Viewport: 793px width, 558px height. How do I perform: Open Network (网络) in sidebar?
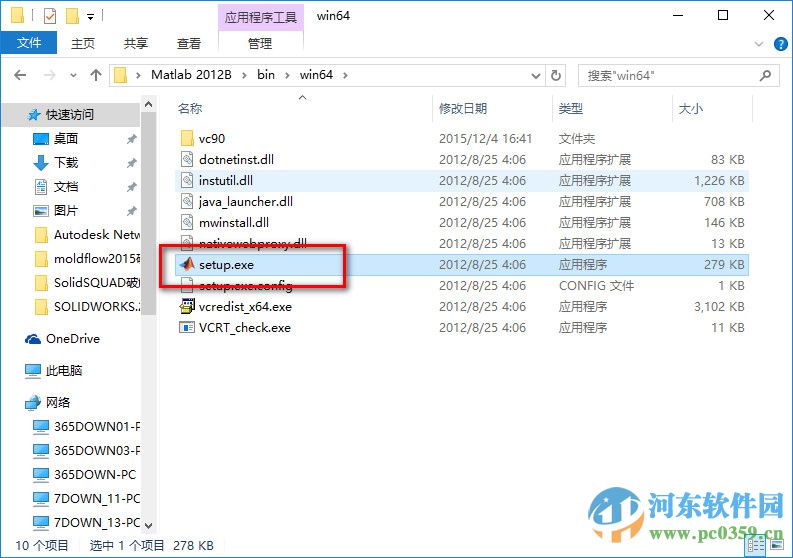[x=58, y=402]
